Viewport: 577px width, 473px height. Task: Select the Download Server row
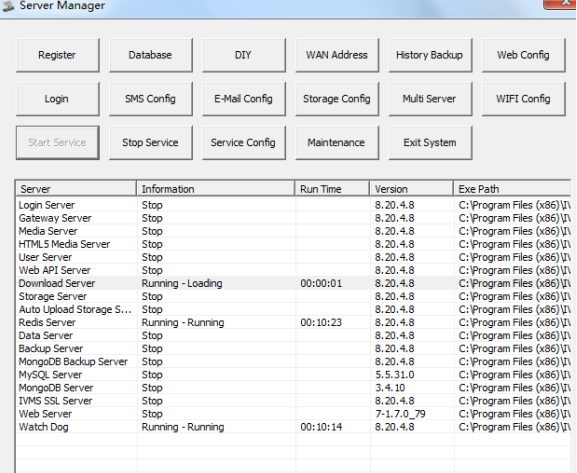click(294, 283)
